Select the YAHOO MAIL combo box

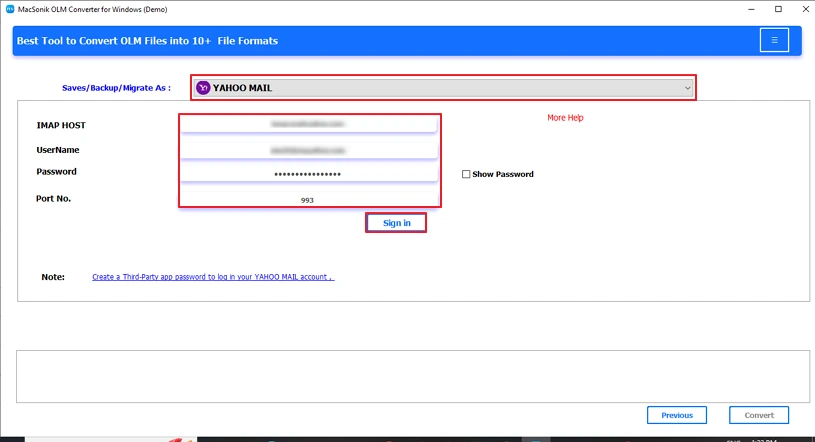[442, 88]
